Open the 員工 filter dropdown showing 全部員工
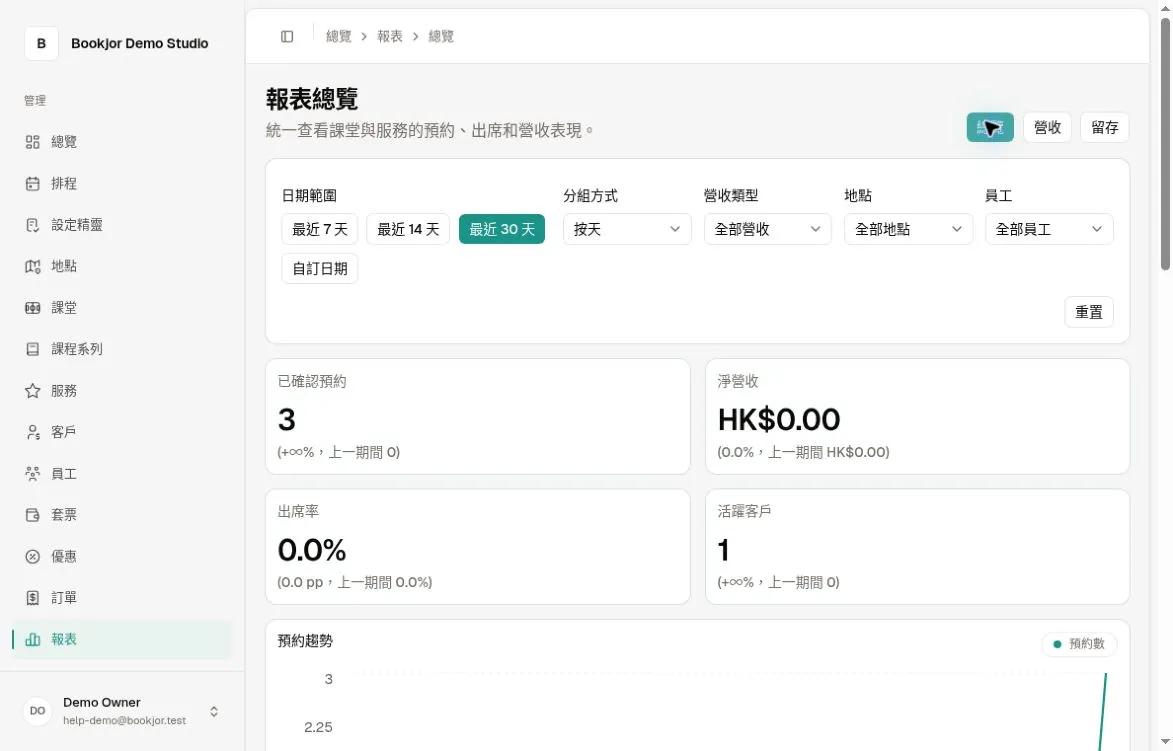This screenshot has width=1173, height=751. click(1049, 229)
